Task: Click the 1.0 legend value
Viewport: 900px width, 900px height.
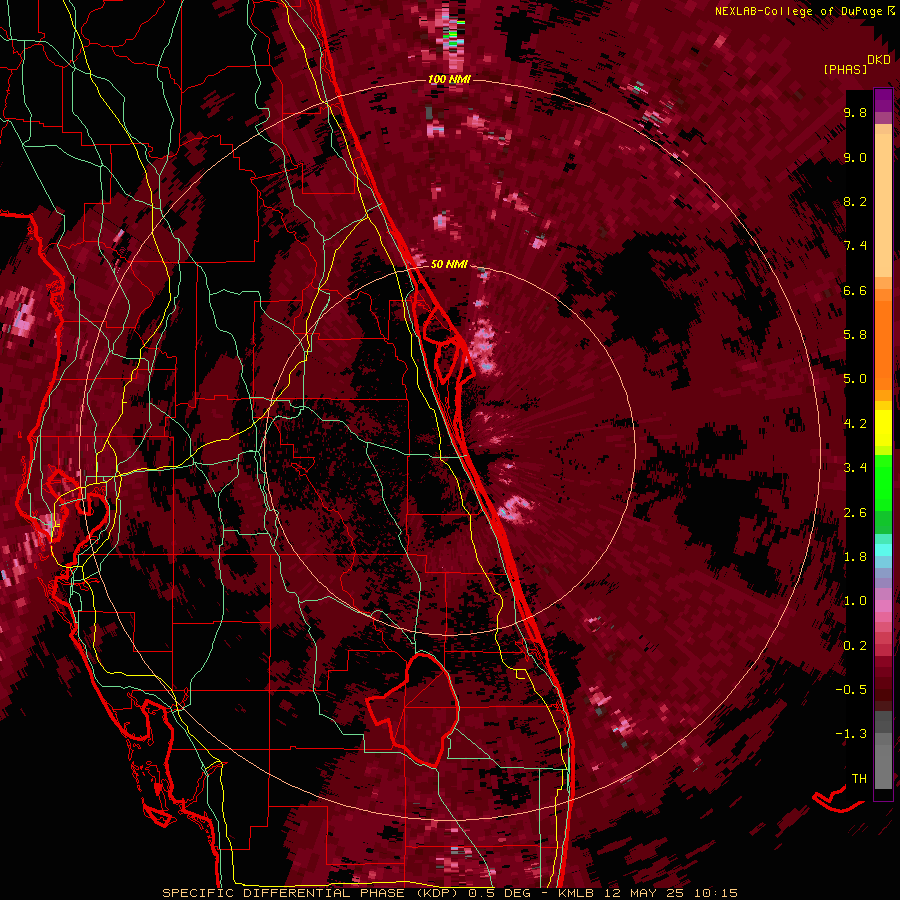Action: tap(855, 601)
